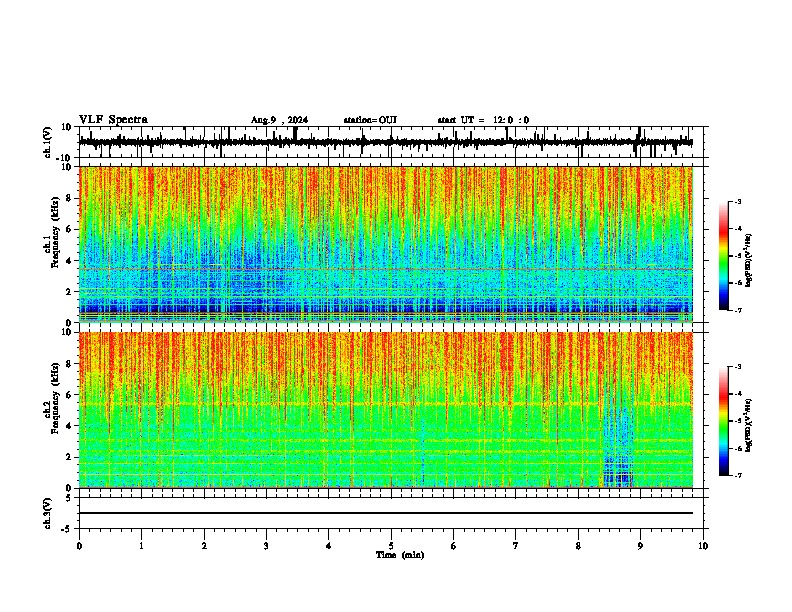The image size is (792, 612).
Task: Click inside the ch.1 spectrogram panel
Action: 386,244
